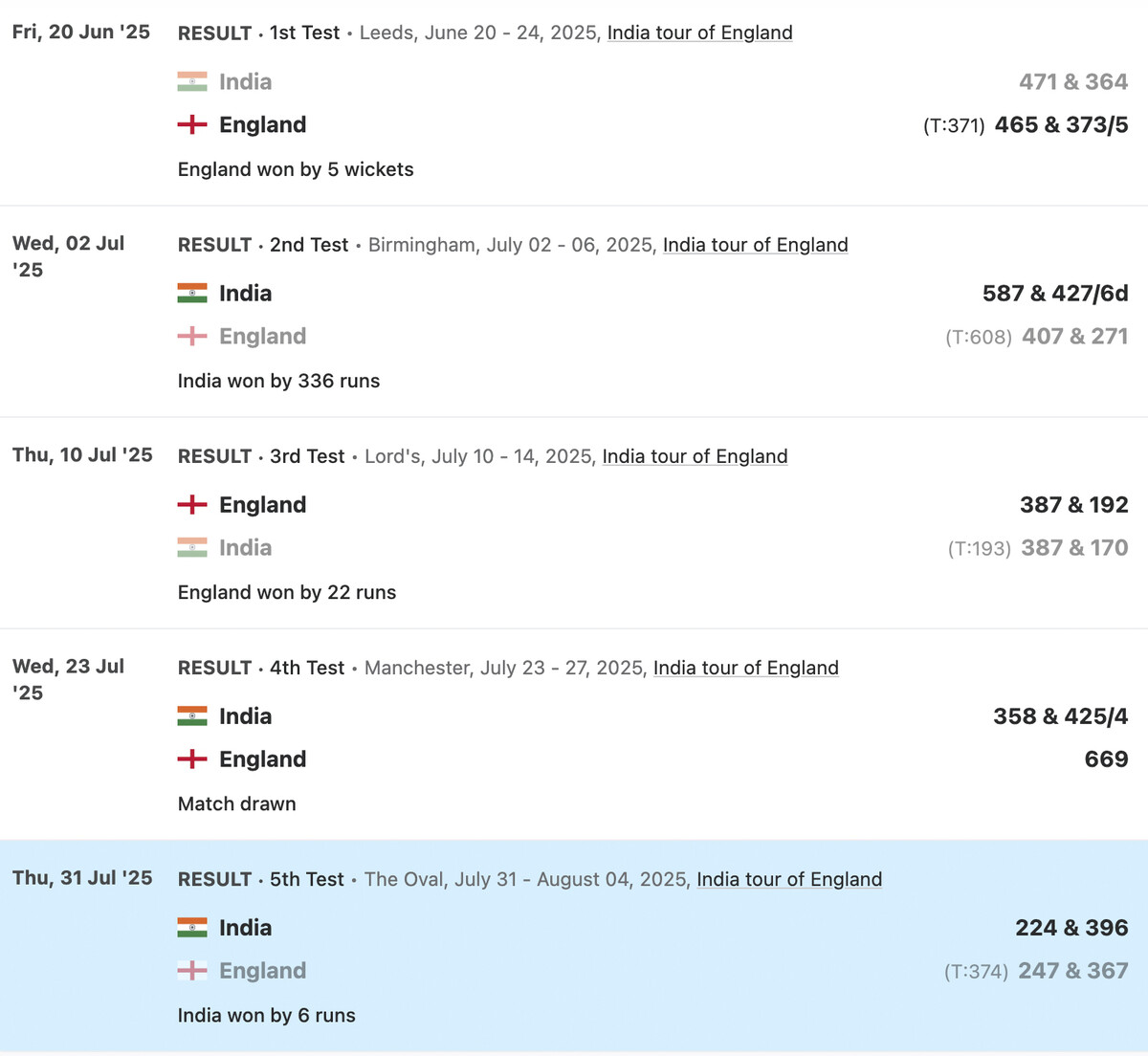Select England team name in 1st Test
Screen dimensions: 1148x1056
(263, 125)
